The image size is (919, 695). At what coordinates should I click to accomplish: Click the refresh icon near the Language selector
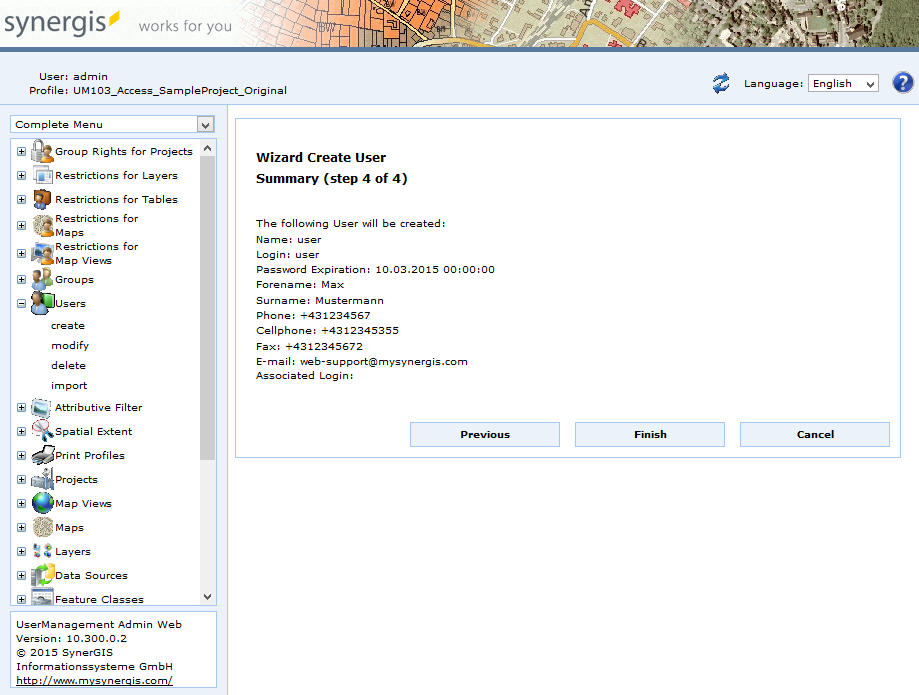coord(720,83)
